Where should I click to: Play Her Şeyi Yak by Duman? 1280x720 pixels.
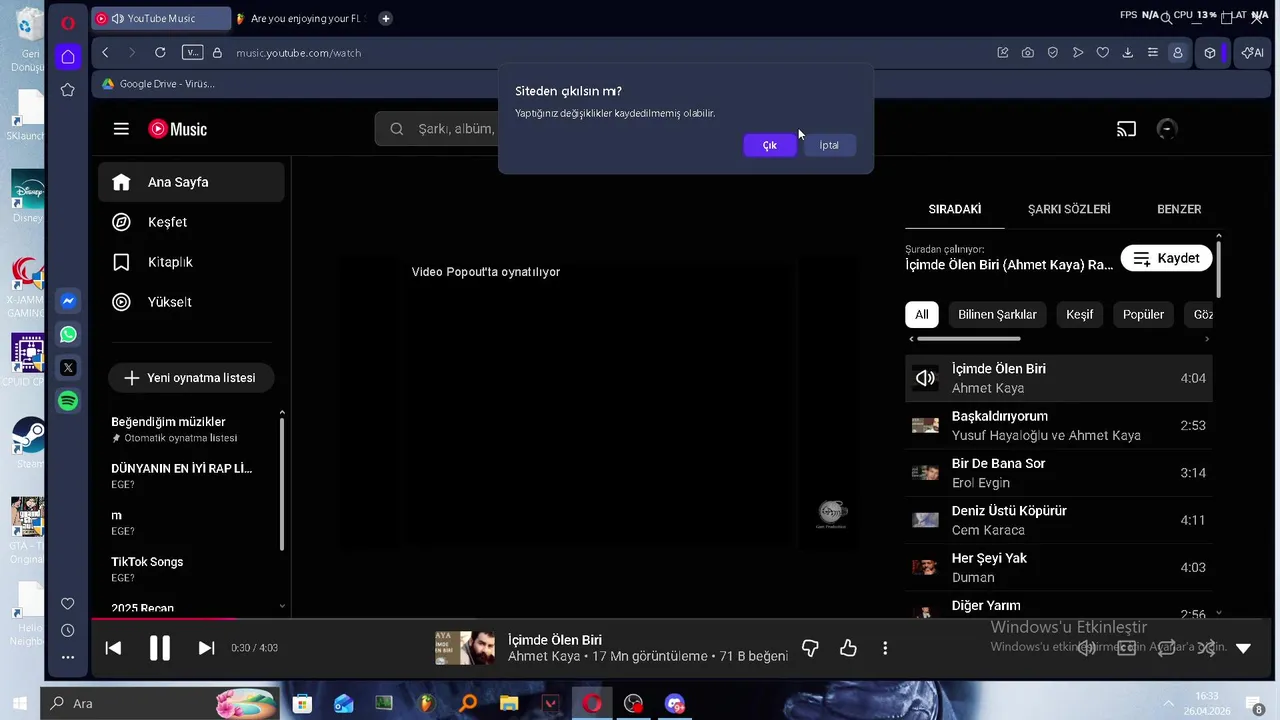1059,567
